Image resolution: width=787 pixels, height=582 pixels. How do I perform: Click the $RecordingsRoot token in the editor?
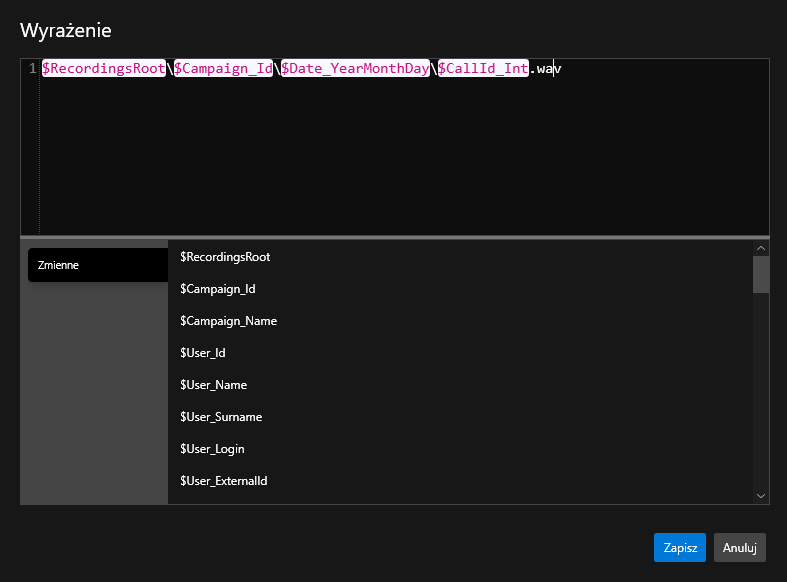[x=104, y=68]
